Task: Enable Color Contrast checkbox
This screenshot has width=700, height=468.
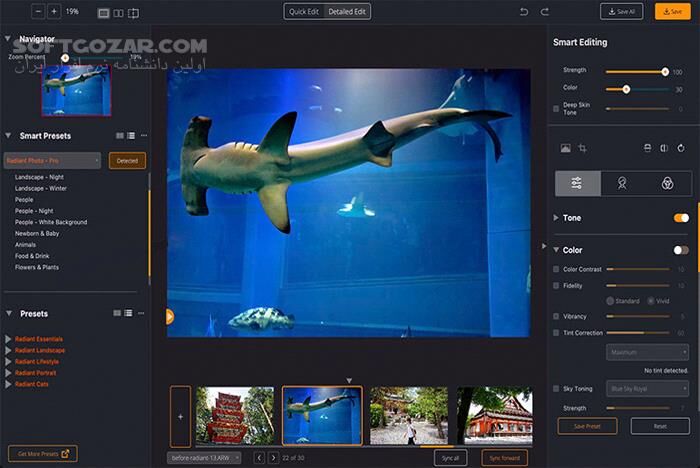Action: tap(556, 269)
